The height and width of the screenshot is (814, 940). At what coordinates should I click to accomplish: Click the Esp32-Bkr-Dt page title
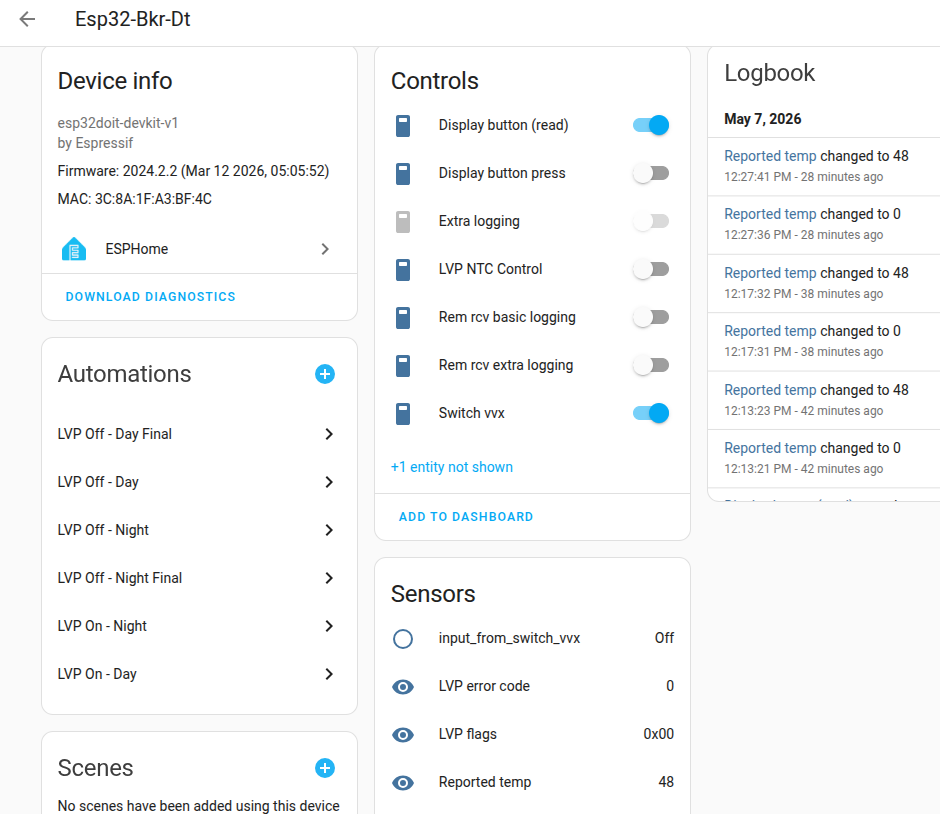(x=132, y=19)
